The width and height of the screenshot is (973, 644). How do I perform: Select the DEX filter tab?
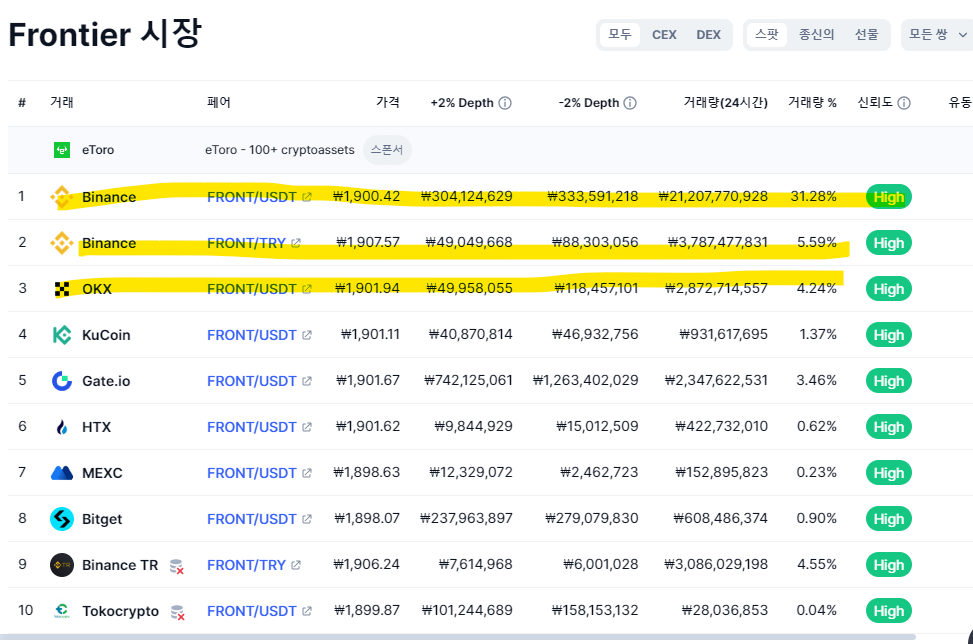pyautogui.click(x=708, y=35)
